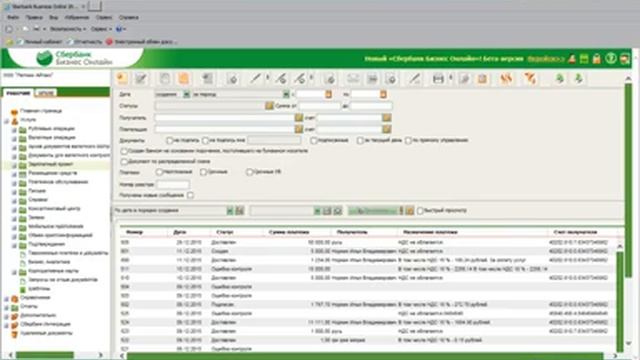Screen dimensions: 640x360
Task: Click the orange funnel filter toolbar icon
Action: click(530, 78)
